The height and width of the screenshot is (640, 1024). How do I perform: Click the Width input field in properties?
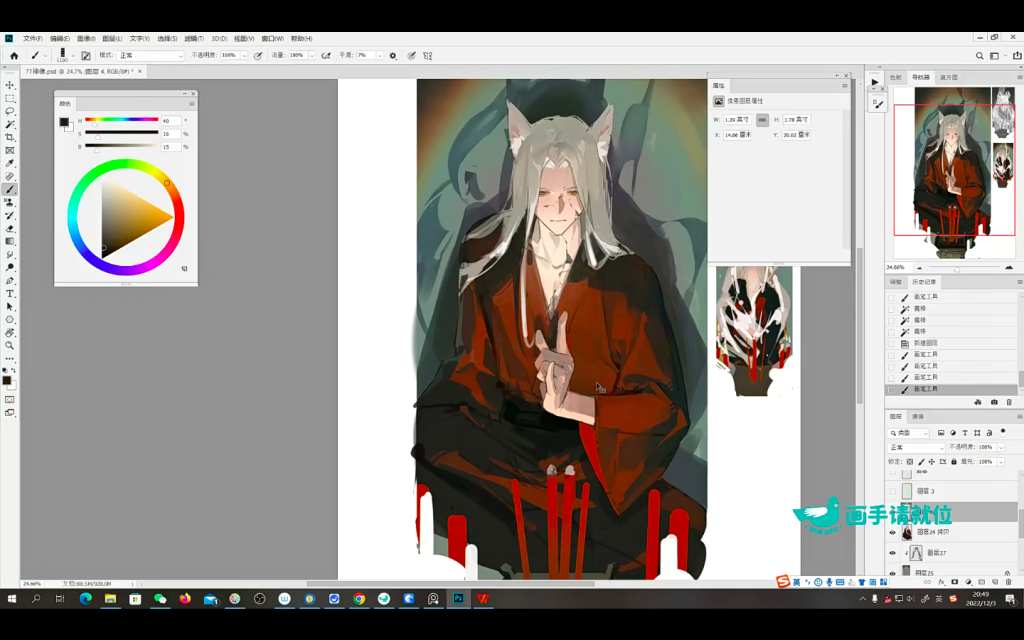(x=737, y=120)
